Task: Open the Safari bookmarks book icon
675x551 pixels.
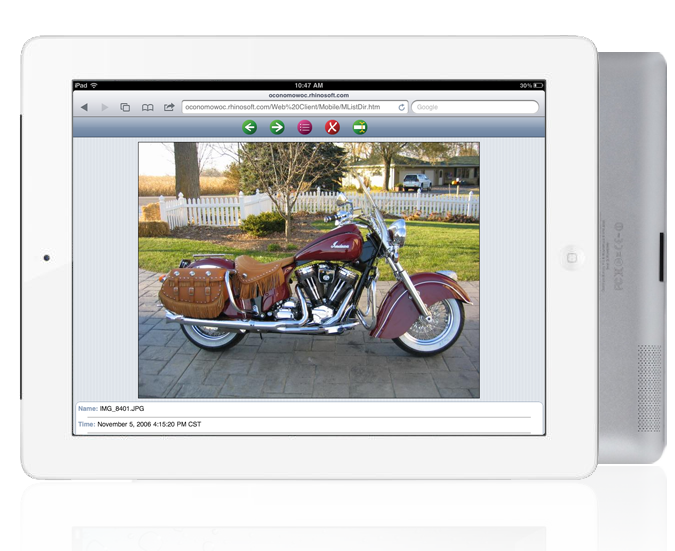Action: click(147, 107)
